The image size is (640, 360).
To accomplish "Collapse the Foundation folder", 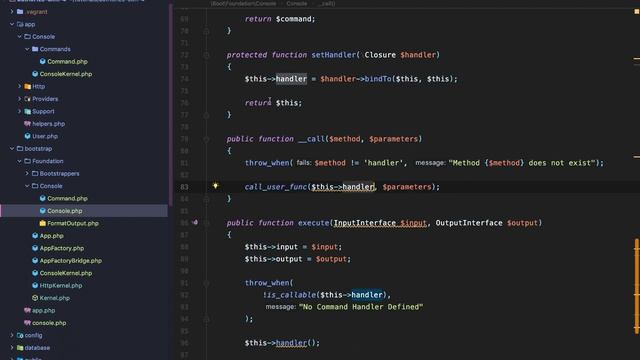I will pyautogui.click(x=19, y=161).
